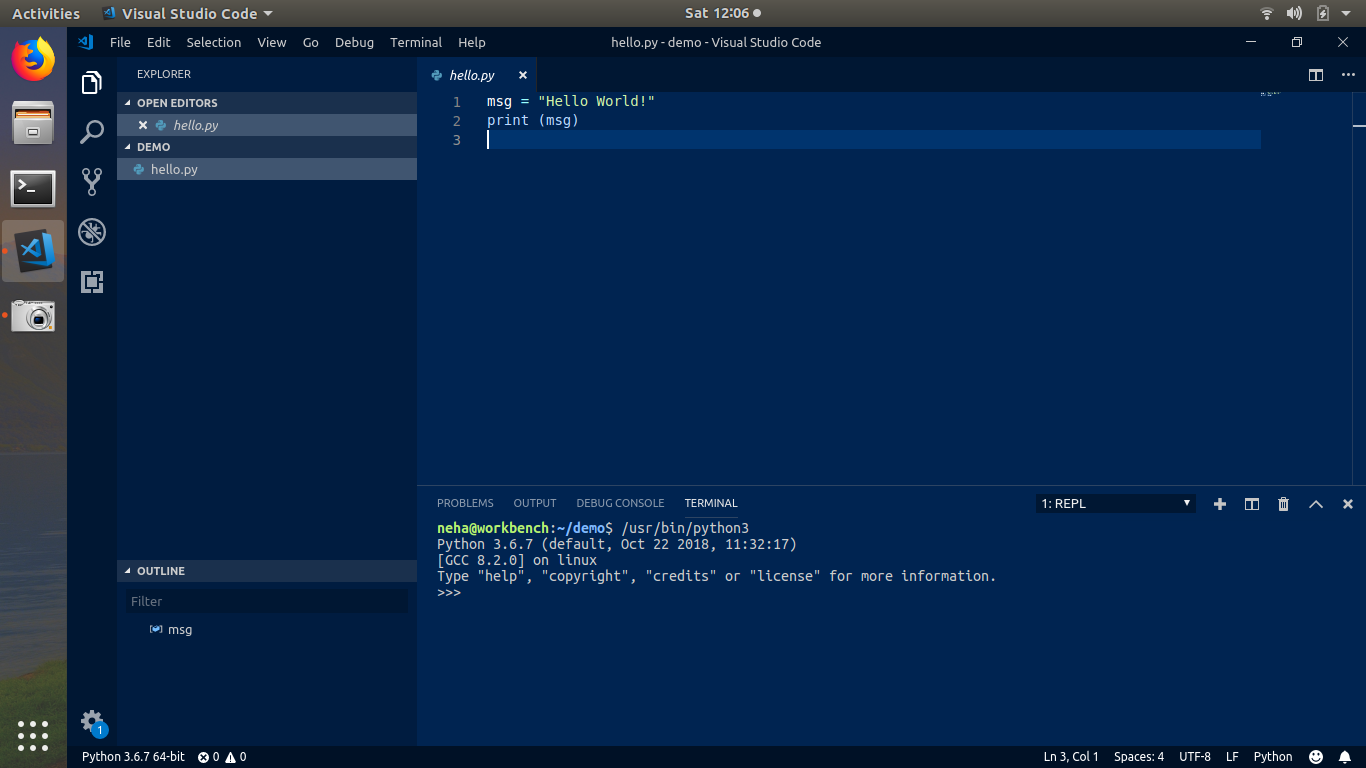Click the split editor icon
The height and width of the screenshot is (768, 1366).
(1316, 75)
